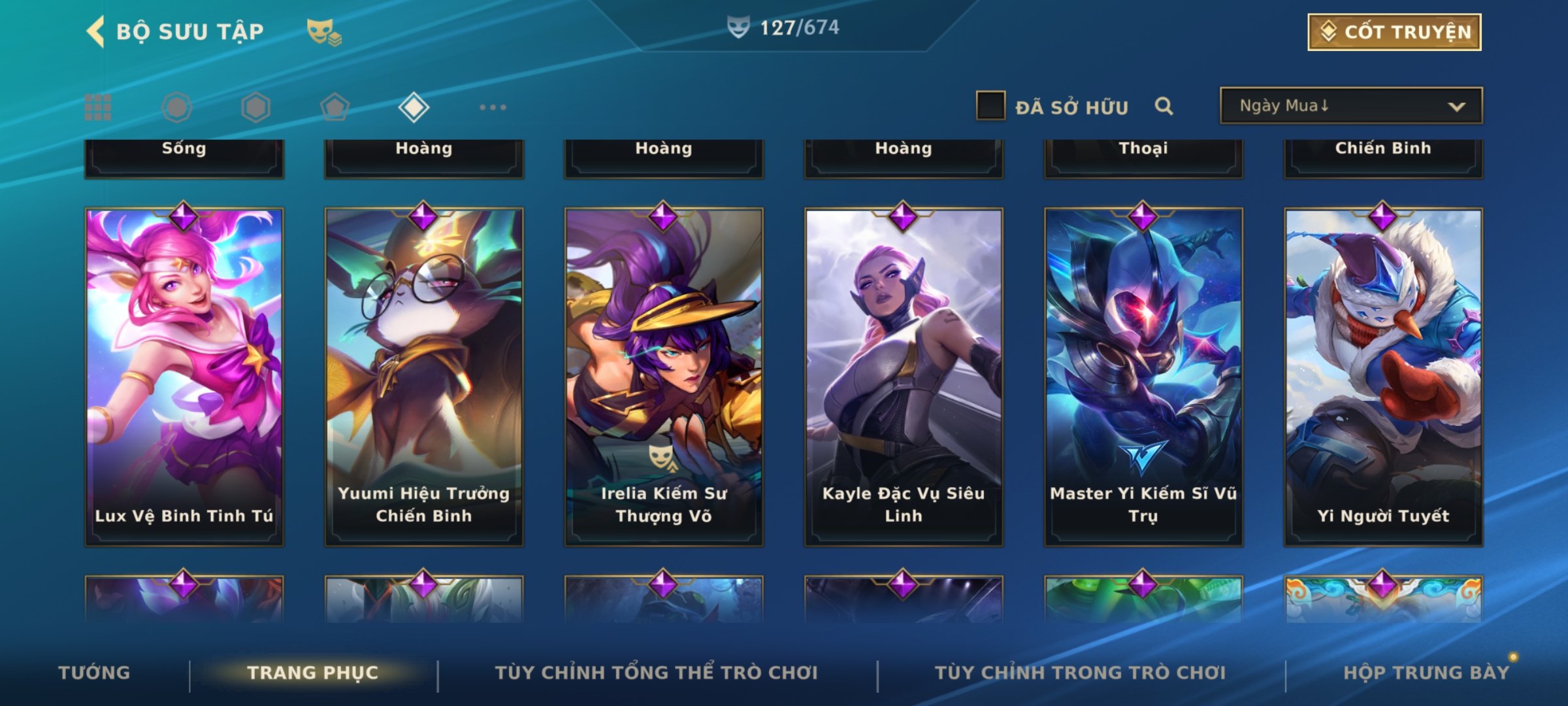Show more filters with the three dots

[x=493, y=107]
